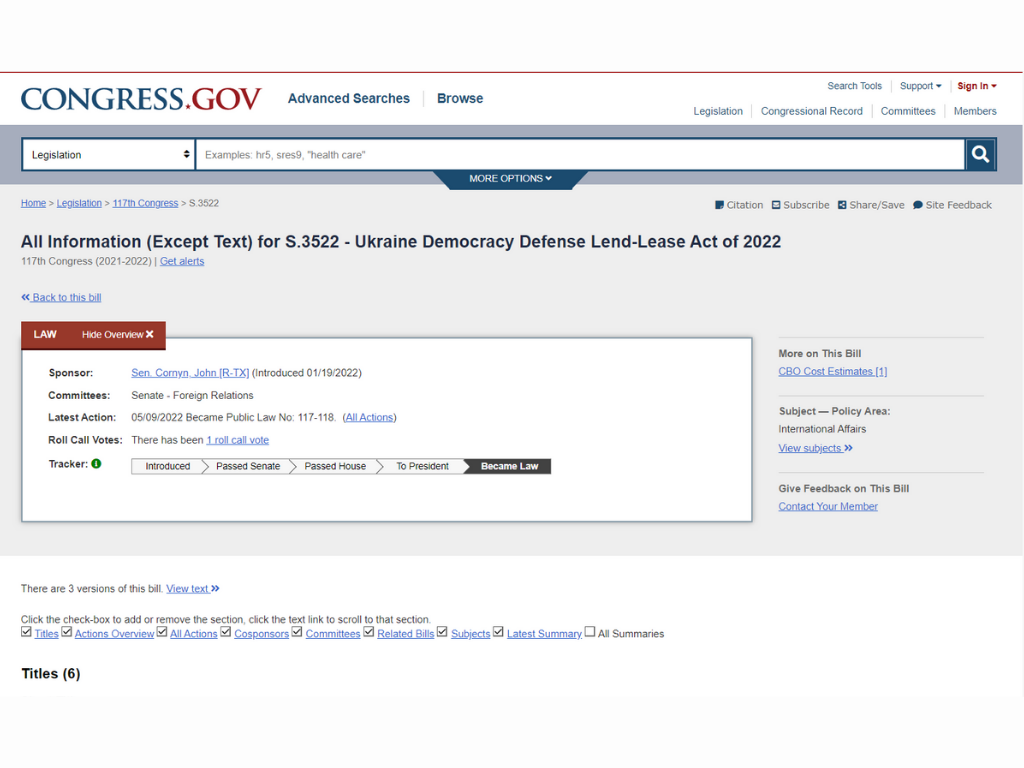Click the Became Law tracker step
1024x768 pixels.
[509, 466]
